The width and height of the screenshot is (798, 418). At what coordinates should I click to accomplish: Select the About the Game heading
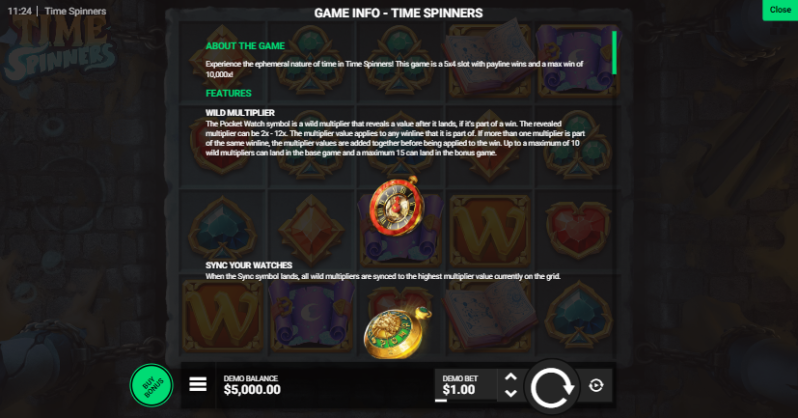click(245, 46)
